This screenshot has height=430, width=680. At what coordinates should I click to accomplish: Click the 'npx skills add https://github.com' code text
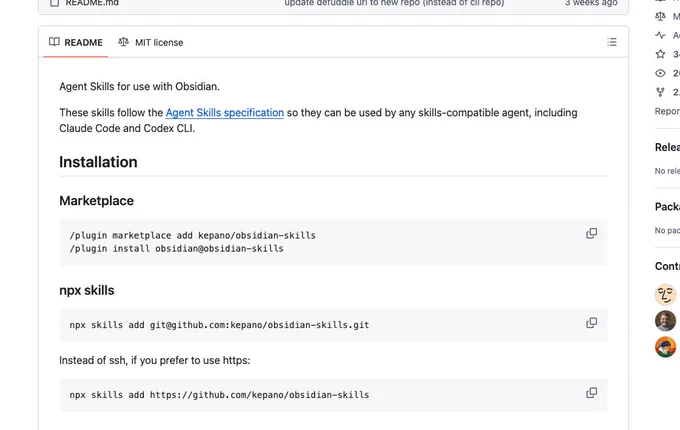point(219,395)
